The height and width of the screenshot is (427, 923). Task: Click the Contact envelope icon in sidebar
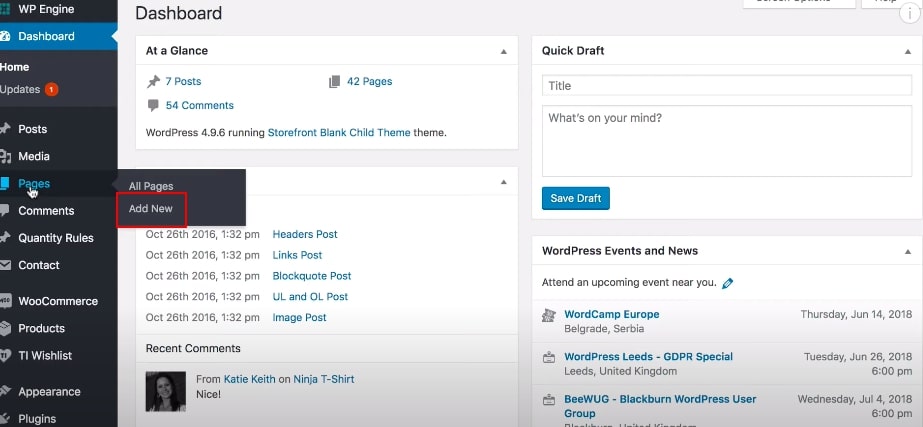point(6,265)
